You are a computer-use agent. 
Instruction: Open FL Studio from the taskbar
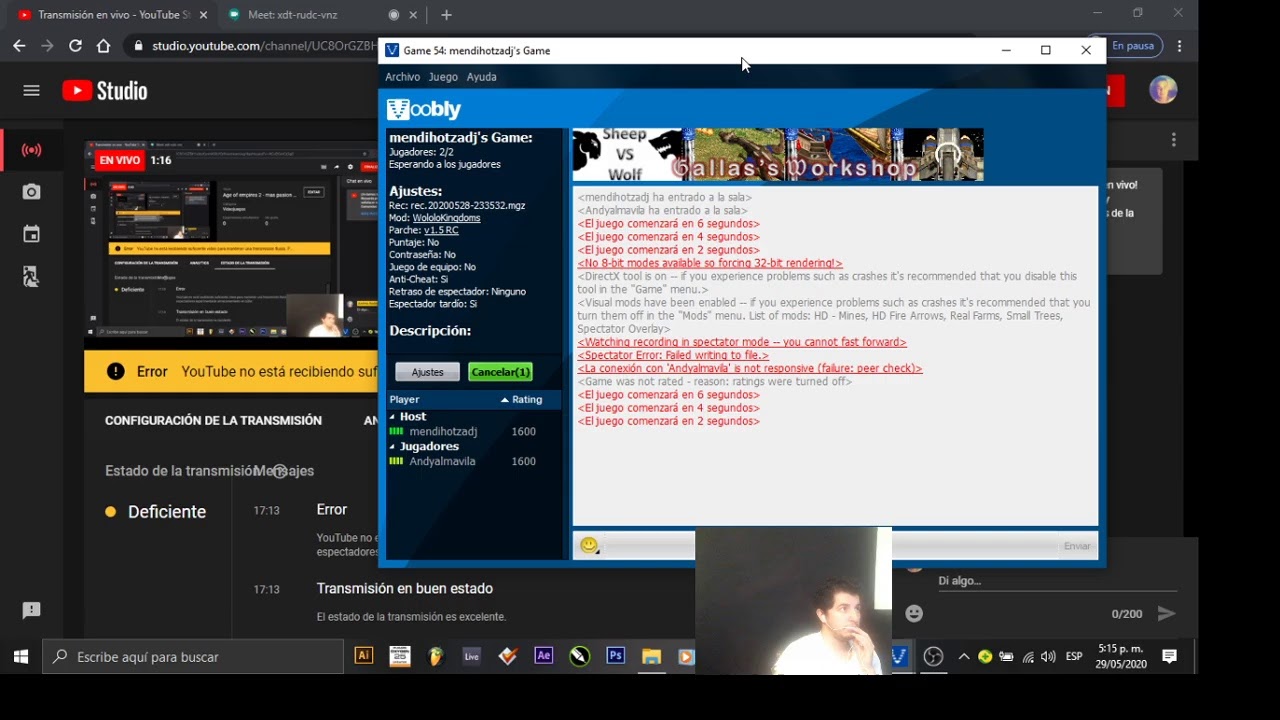435,656
